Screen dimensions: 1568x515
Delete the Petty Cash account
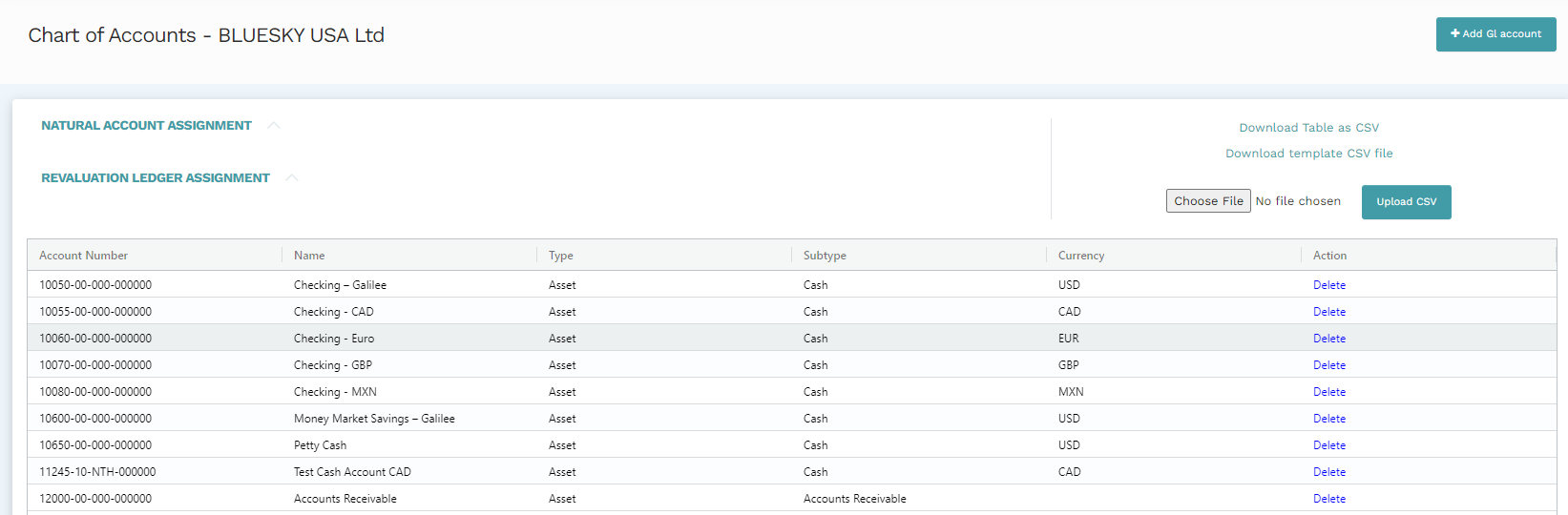point(1328,445)
